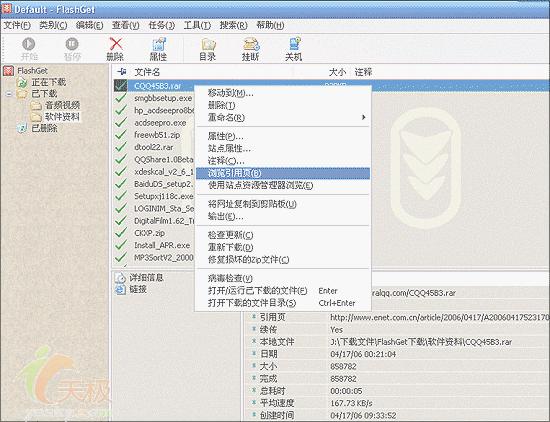Click the 本地文件 path value
Image resolution: width=550 pixels, height=422 pixels.
pyautogui.click(x=421, y=342)
